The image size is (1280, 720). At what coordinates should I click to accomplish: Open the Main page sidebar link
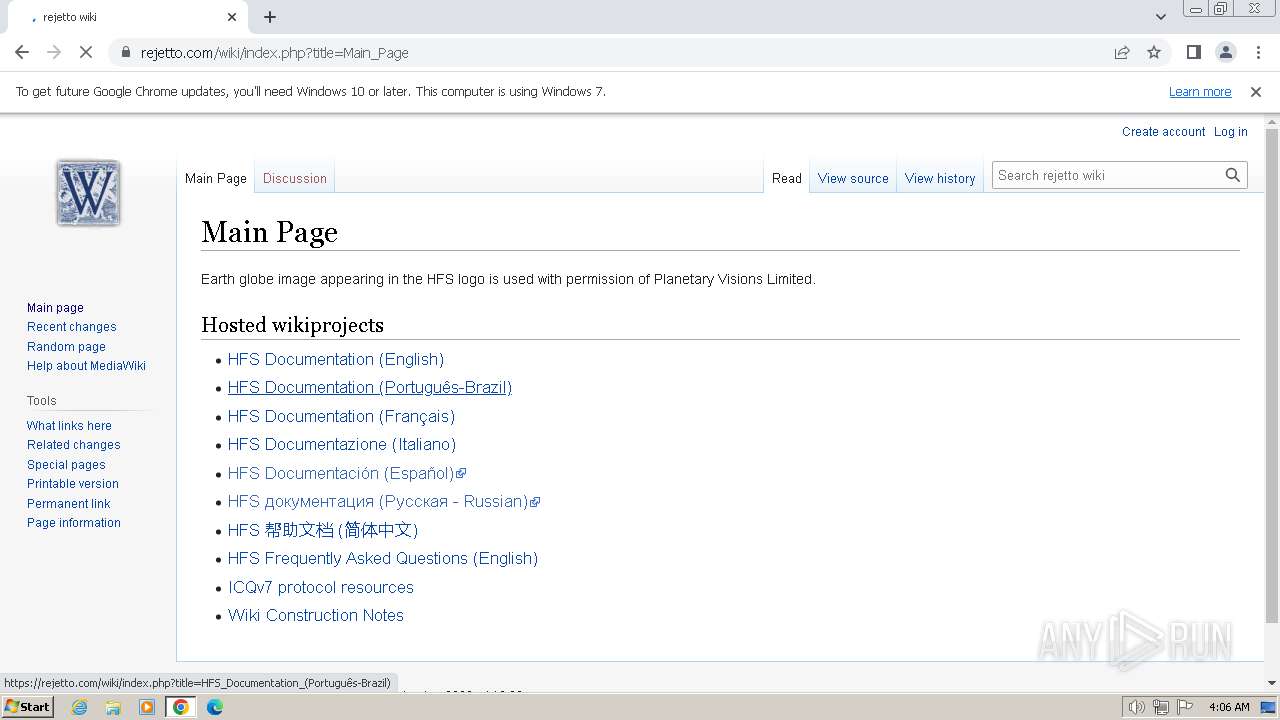[55, 308]
